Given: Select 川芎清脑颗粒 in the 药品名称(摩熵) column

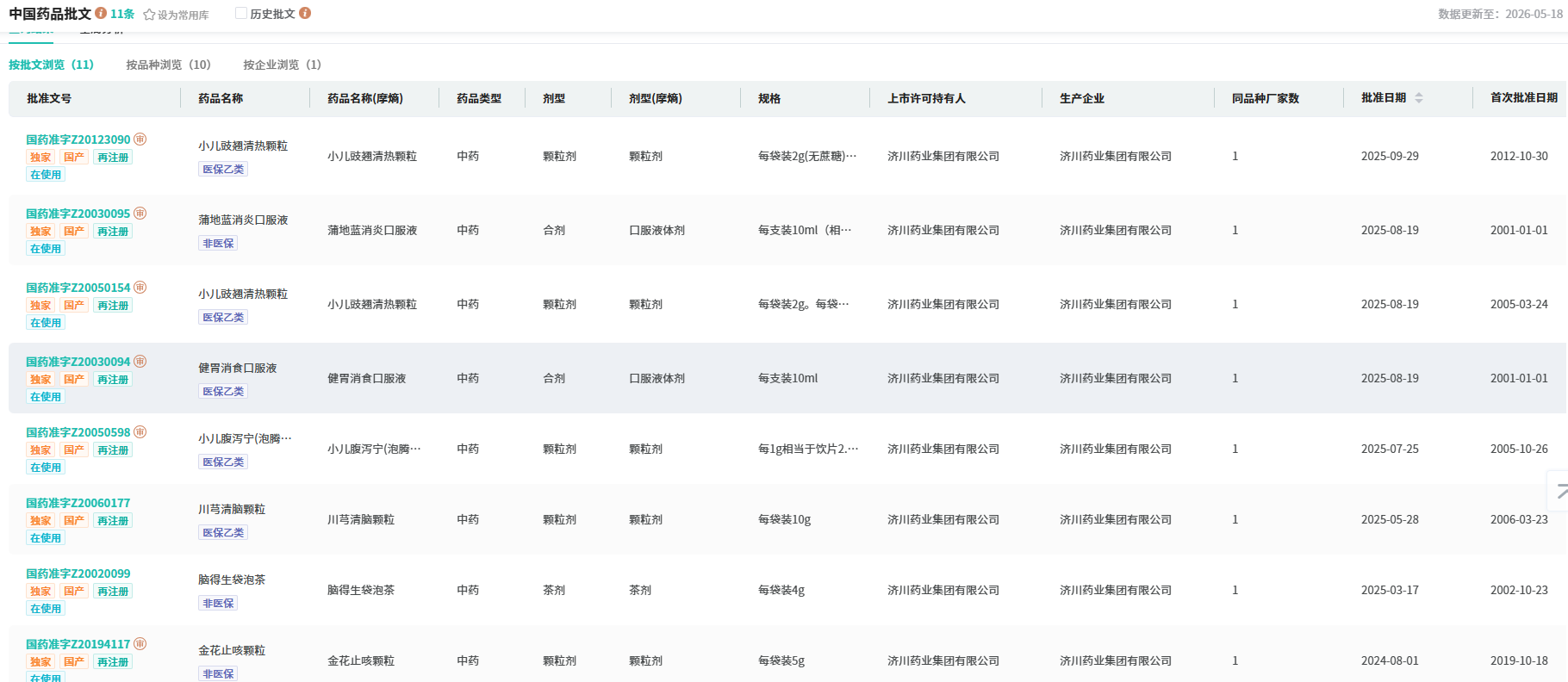Looking at the screenshot, I should (x=361, y=519).
